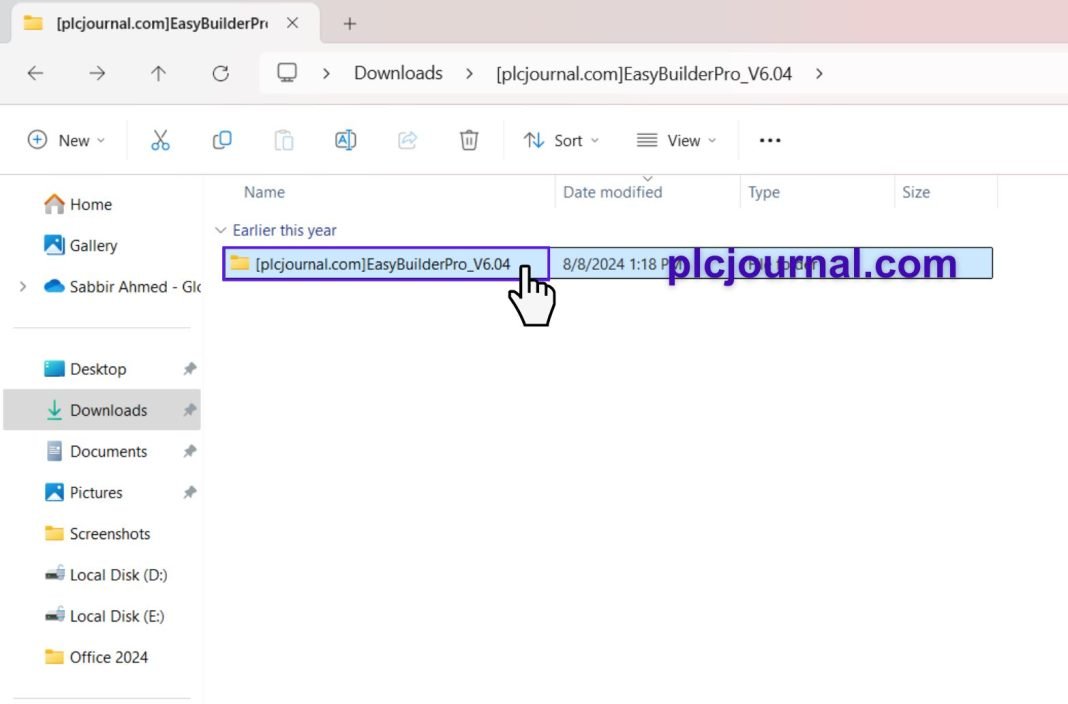Viewport: 1068px width, 704px height.
Task: Go to Downloads in the address bar
Action: (397, 73)
